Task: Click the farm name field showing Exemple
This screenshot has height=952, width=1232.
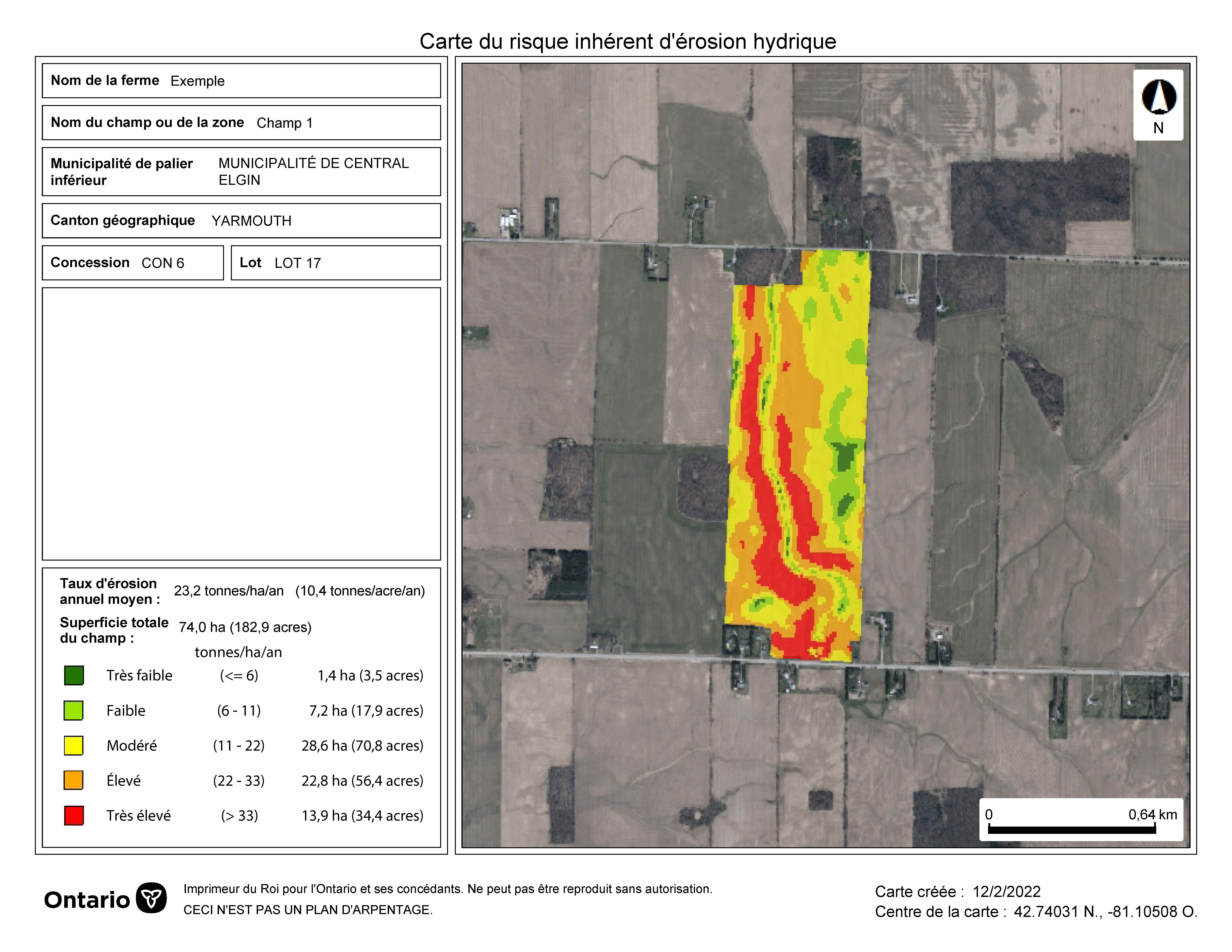Action: (x=241, y=81)
